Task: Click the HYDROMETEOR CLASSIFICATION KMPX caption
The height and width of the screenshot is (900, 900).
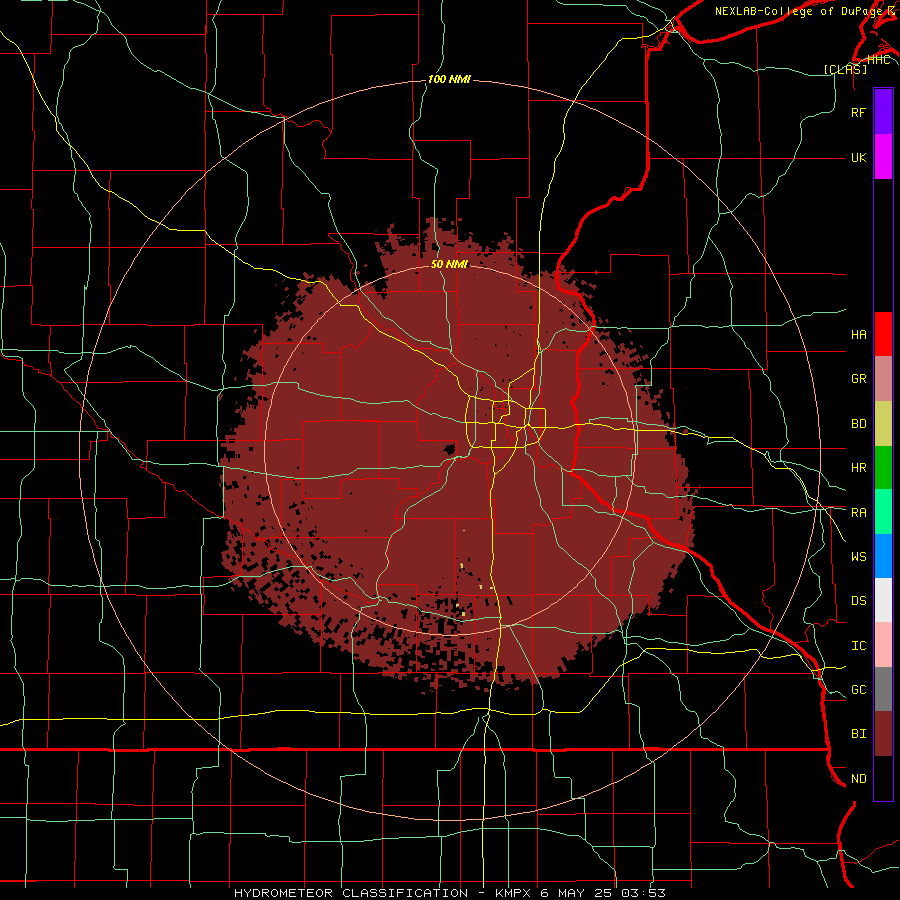Action: tap(449, 893)
